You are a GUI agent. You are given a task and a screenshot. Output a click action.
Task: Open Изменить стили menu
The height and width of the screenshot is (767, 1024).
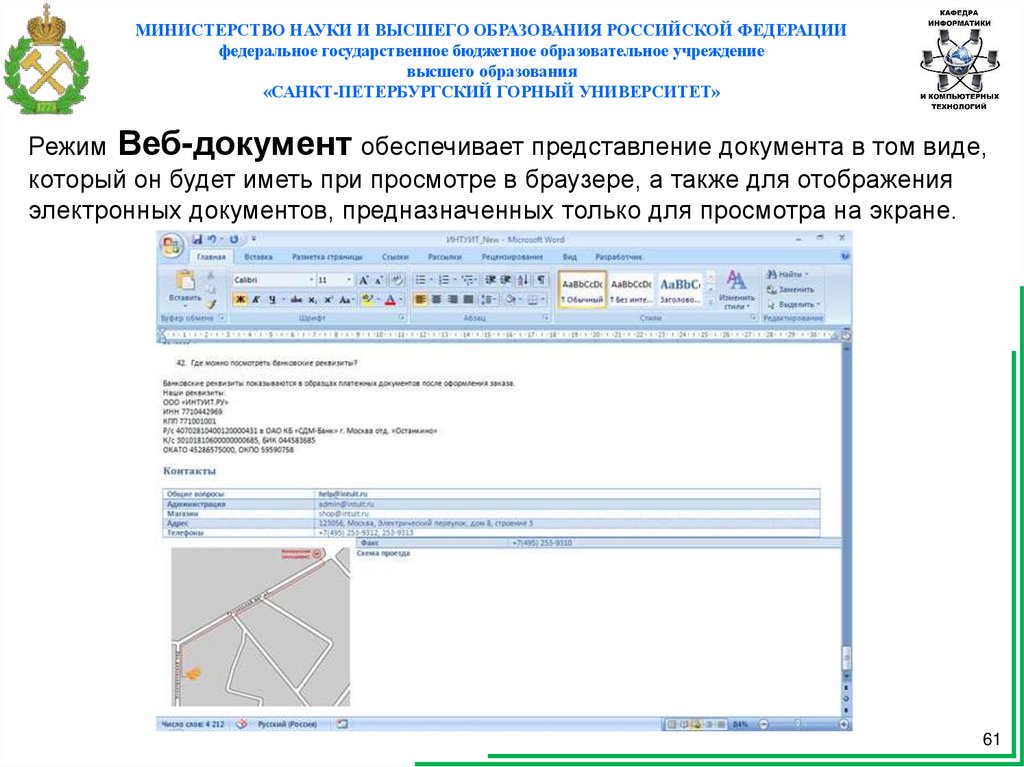click(737, 289)
